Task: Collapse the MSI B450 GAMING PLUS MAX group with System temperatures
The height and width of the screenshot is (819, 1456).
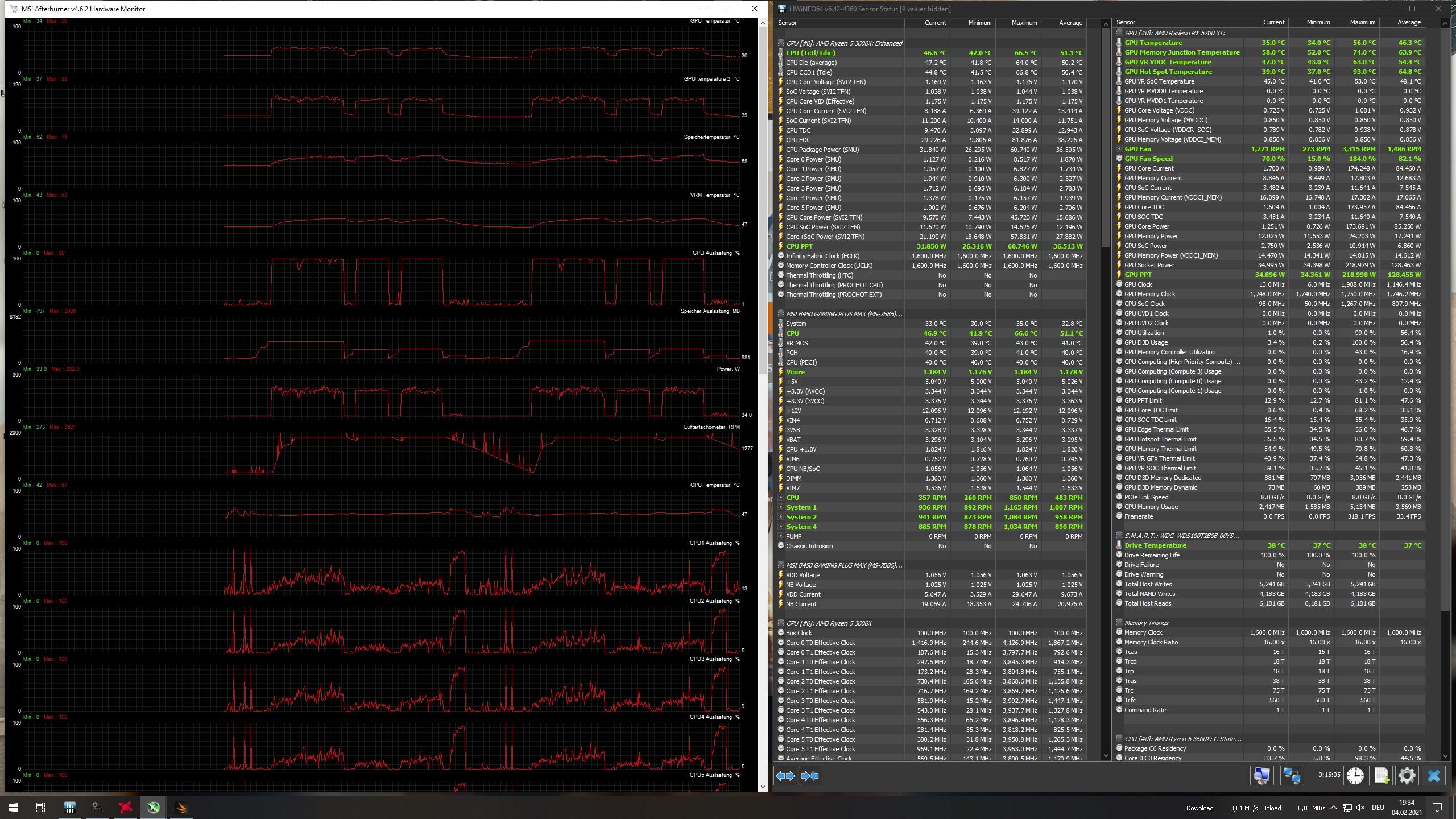Action: [781, 314]
